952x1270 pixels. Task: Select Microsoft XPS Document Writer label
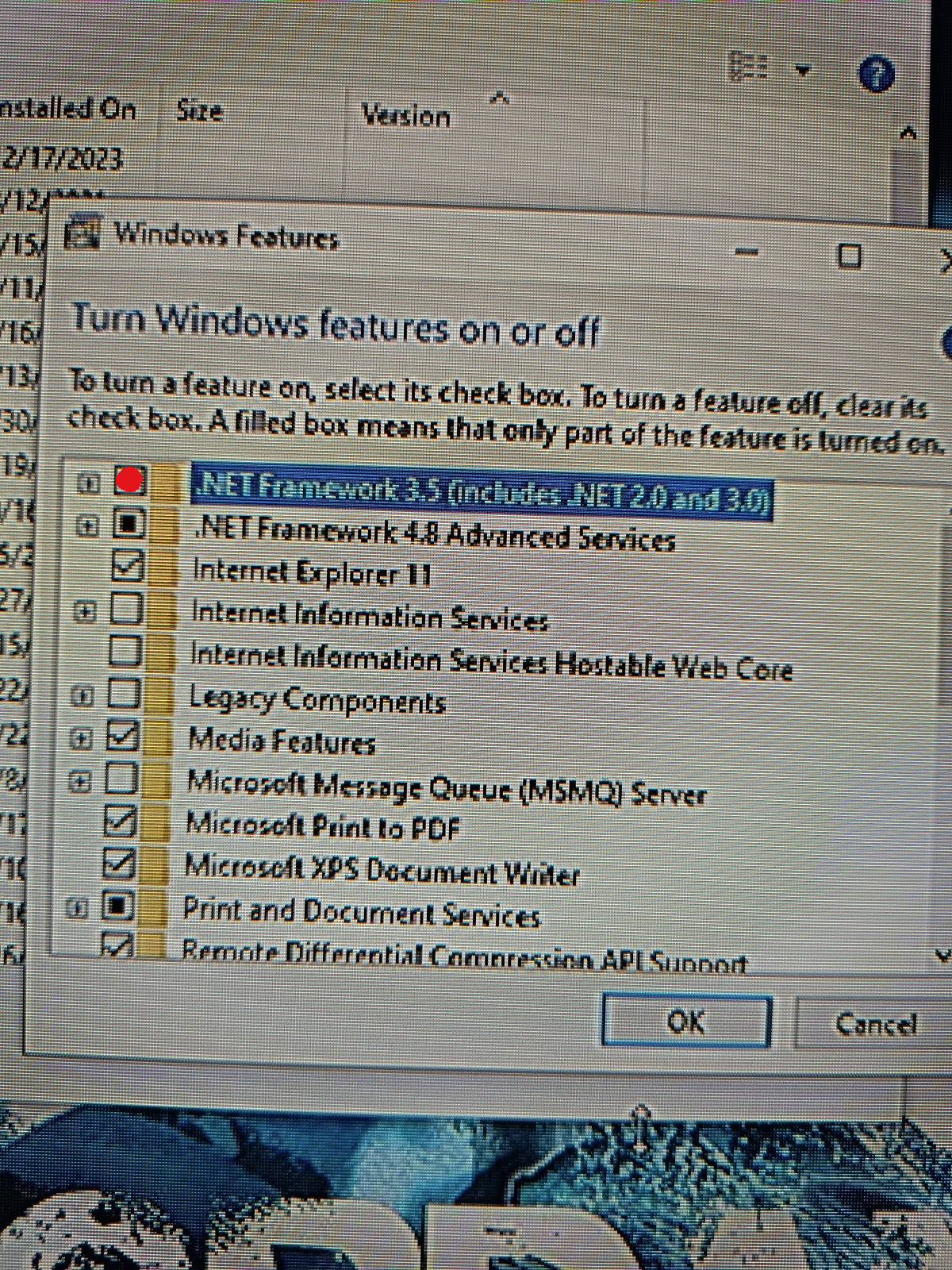click(382, 870)
